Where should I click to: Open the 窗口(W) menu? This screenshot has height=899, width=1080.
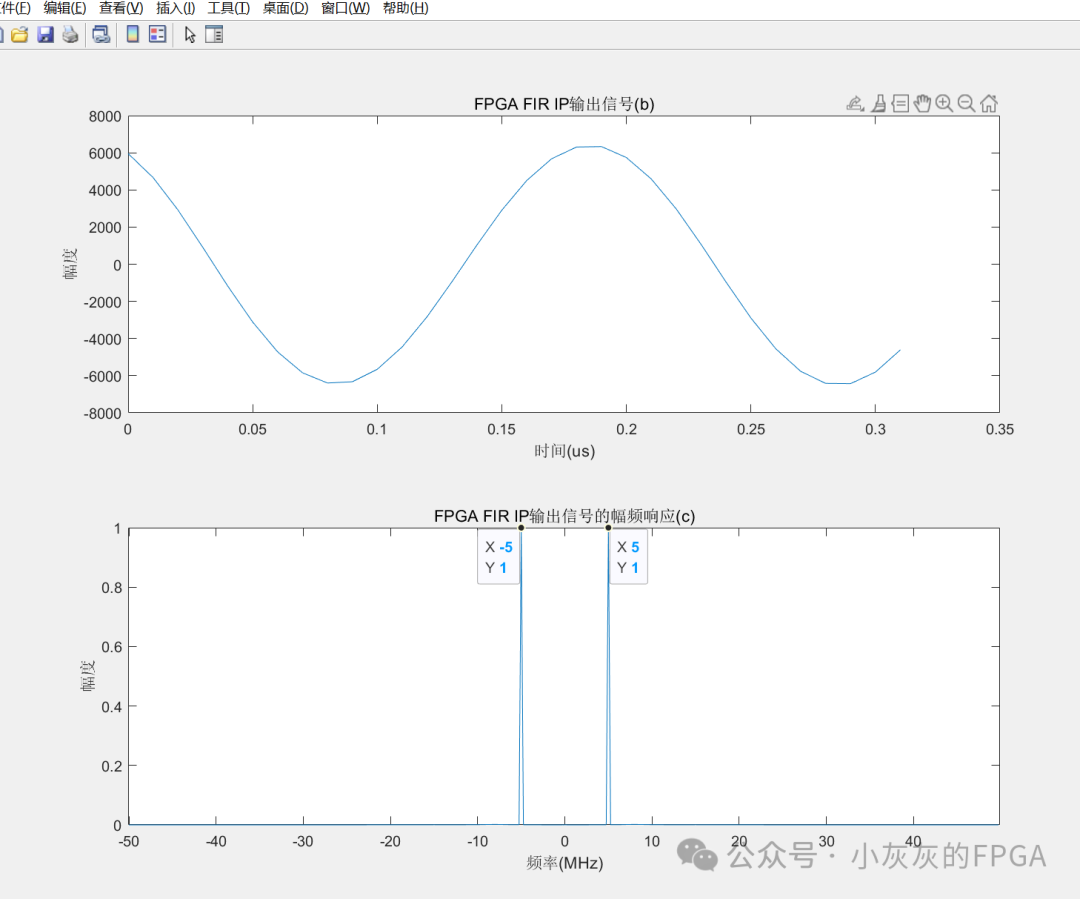pyautogui.click(x=346, y=8)
